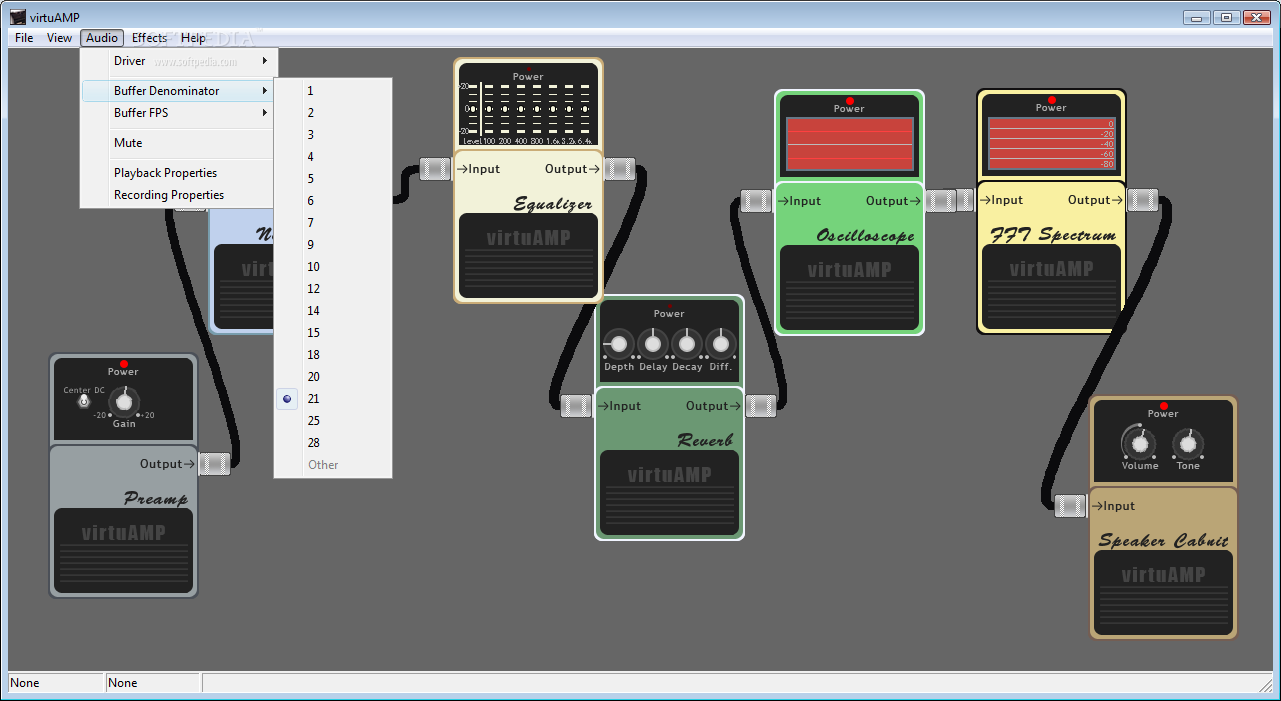Viewport: 1281px width, 701px height.
Task: Select buffer denominator 25
Action: tap(333, 421)
